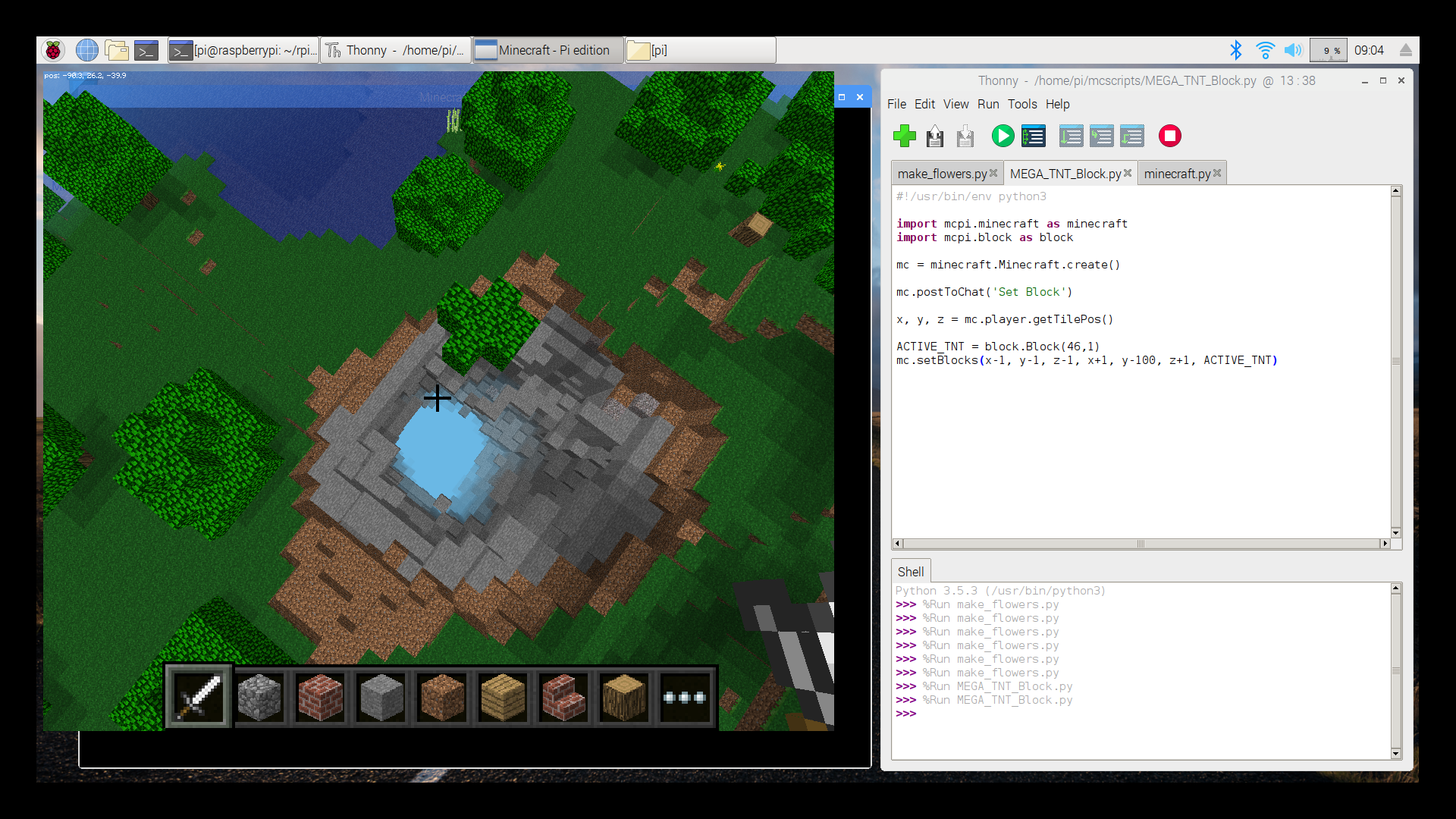
Task: Switch to the minecraft.py tab
Action: [x=1177, y=173]
